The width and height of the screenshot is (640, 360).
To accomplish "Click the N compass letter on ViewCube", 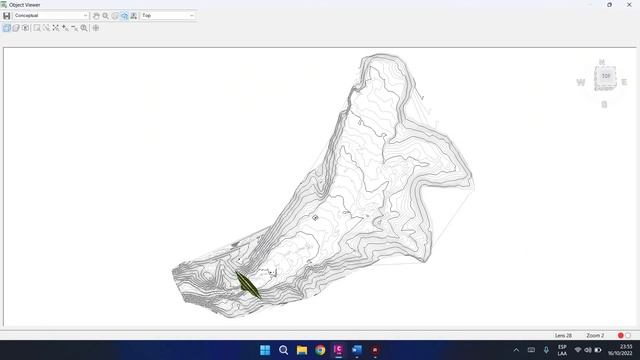I will [602, 62].
